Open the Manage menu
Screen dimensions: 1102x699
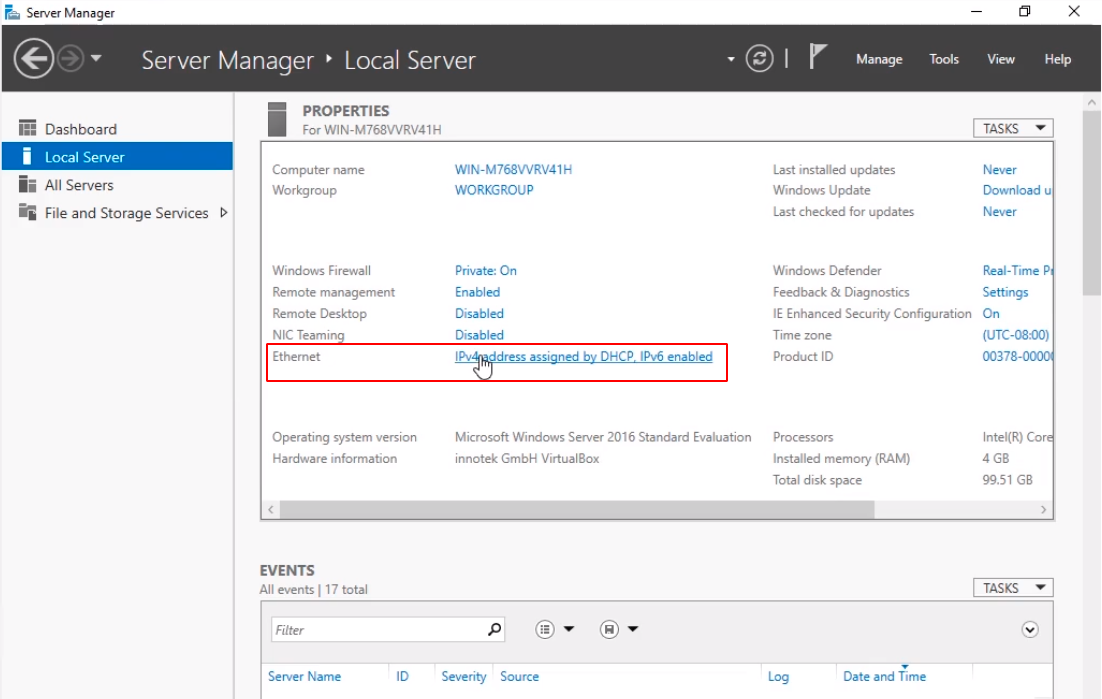pos(879,59)
